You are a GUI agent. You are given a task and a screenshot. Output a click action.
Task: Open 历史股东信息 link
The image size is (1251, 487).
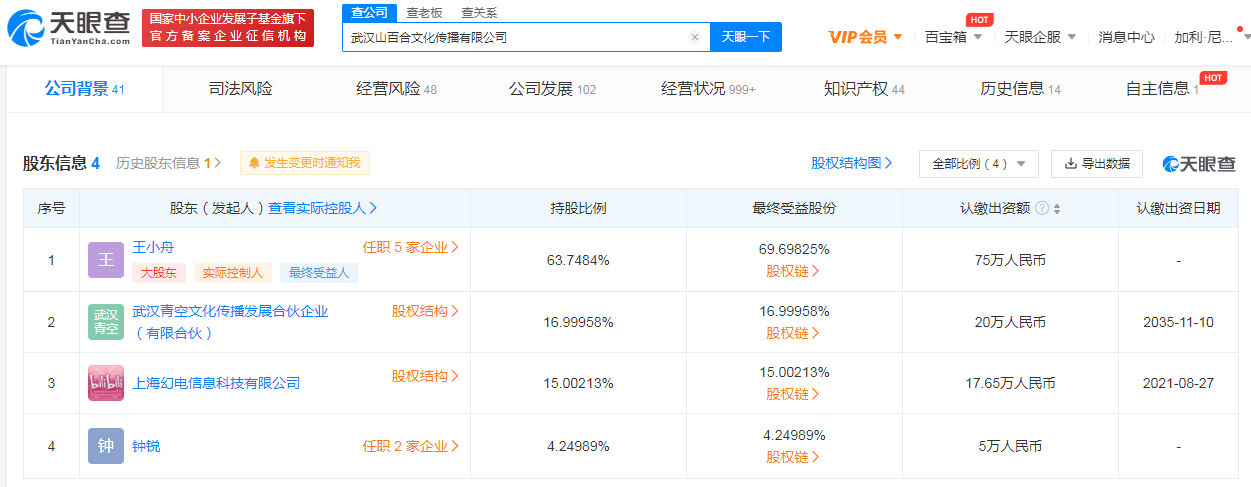(168, 163)
